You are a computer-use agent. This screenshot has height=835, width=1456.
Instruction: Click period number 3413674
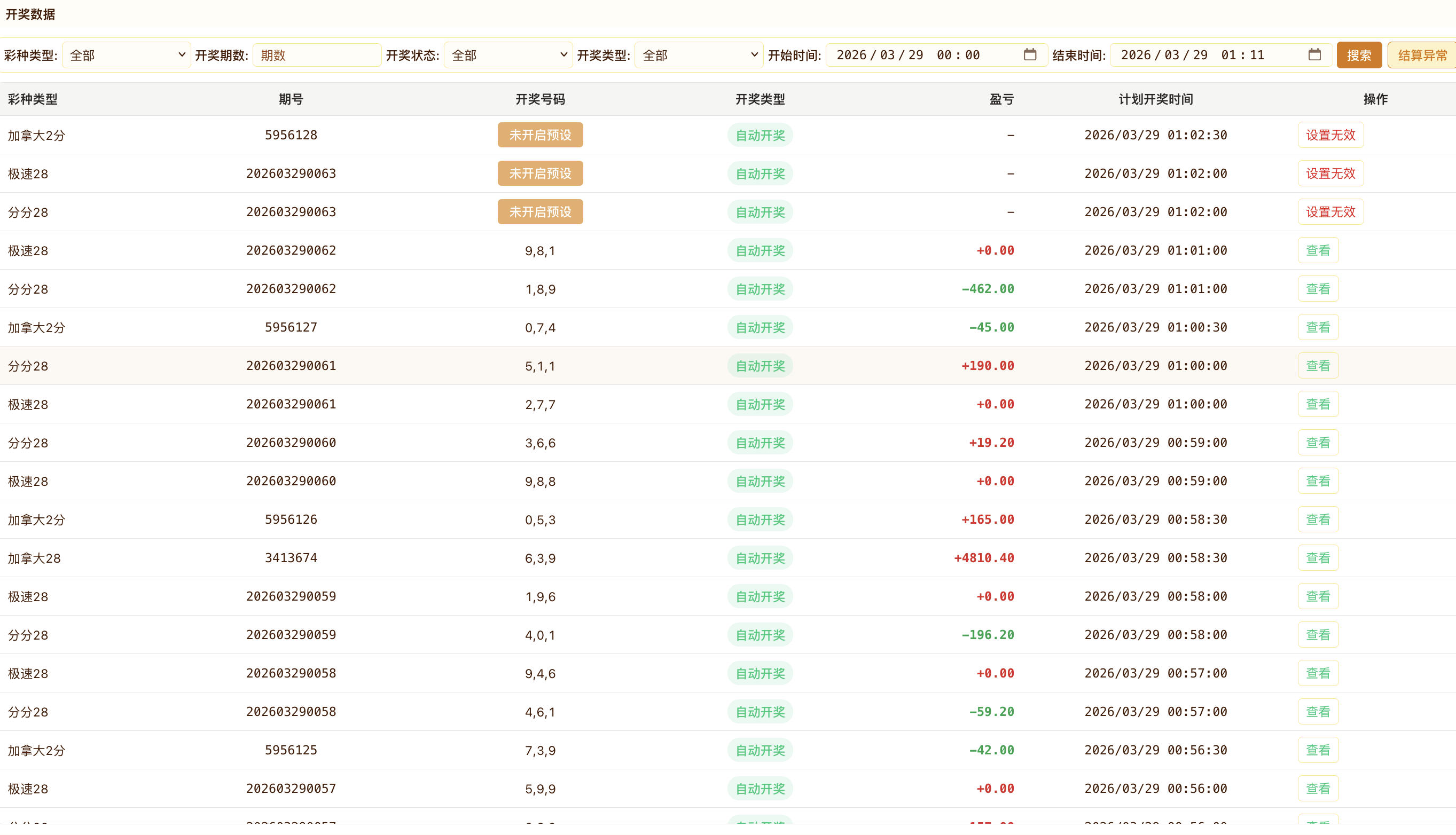(291, 557)
